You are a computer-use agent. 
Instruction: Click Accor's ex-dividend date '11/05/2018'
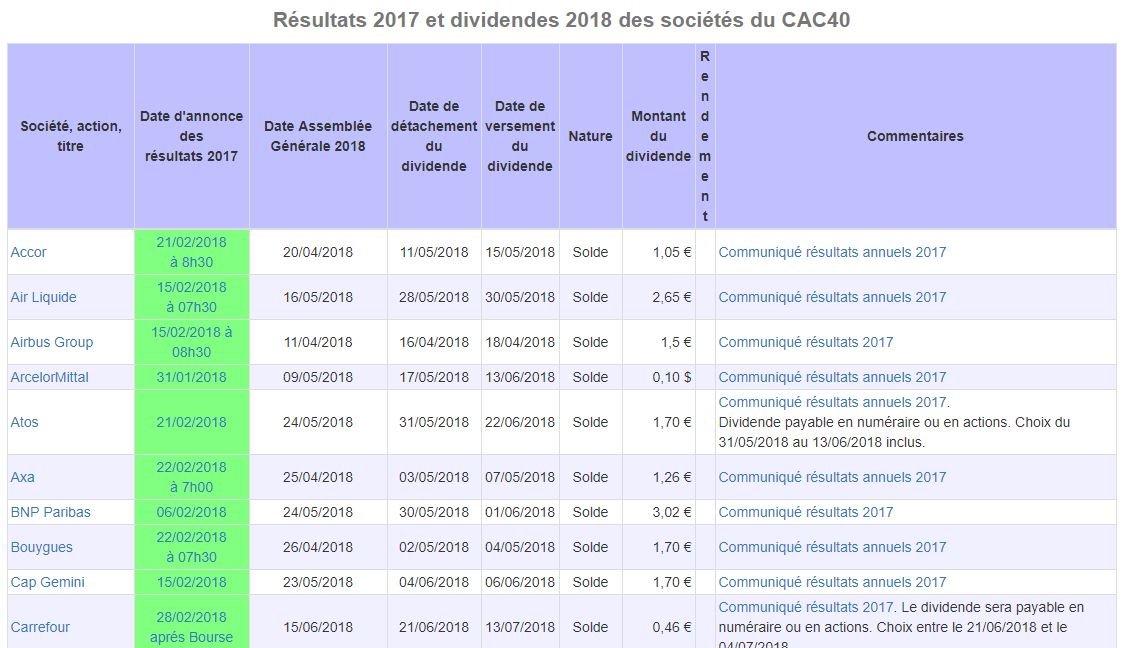coord(434,252)
